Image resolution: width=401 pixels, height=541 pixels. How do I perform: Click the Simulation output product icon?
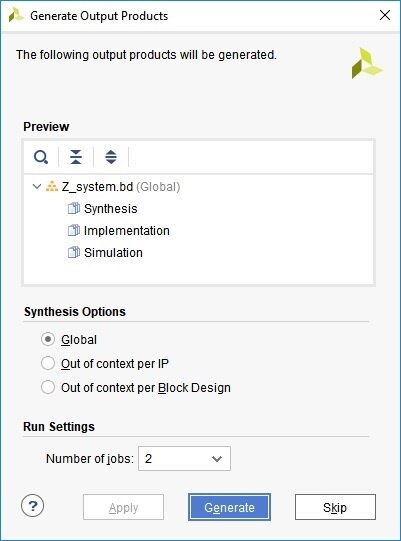click(74, 253)
